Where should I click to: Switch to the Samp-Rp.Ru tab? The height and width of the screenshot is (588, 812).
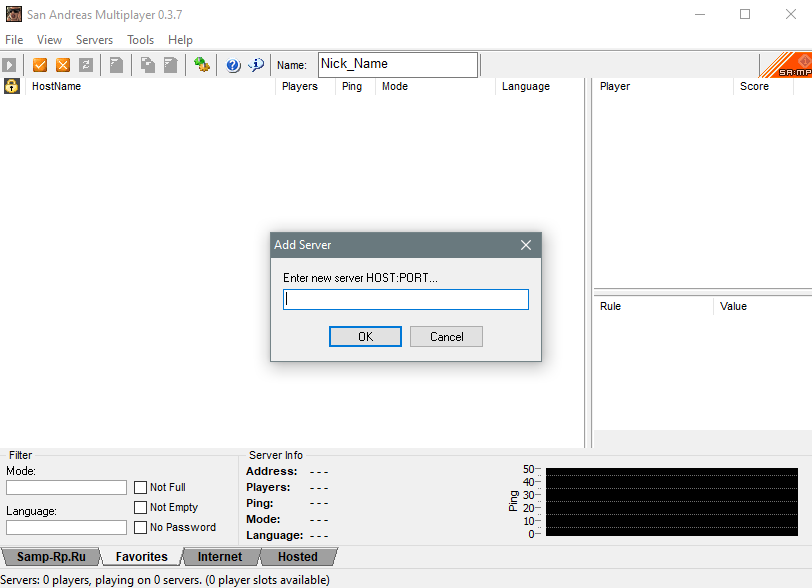[x=51, y=557]
